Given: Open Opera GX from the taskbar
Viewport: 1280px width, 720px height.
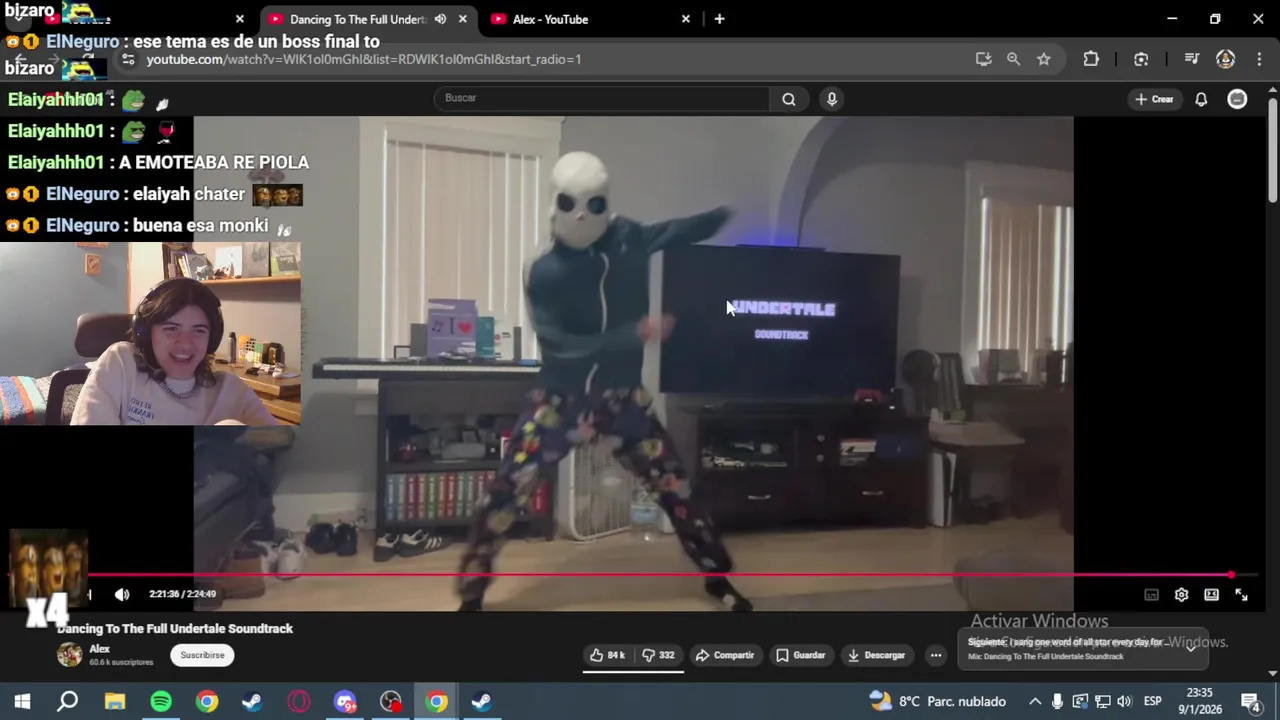Looking at the screenshot, I should [299, 701].
